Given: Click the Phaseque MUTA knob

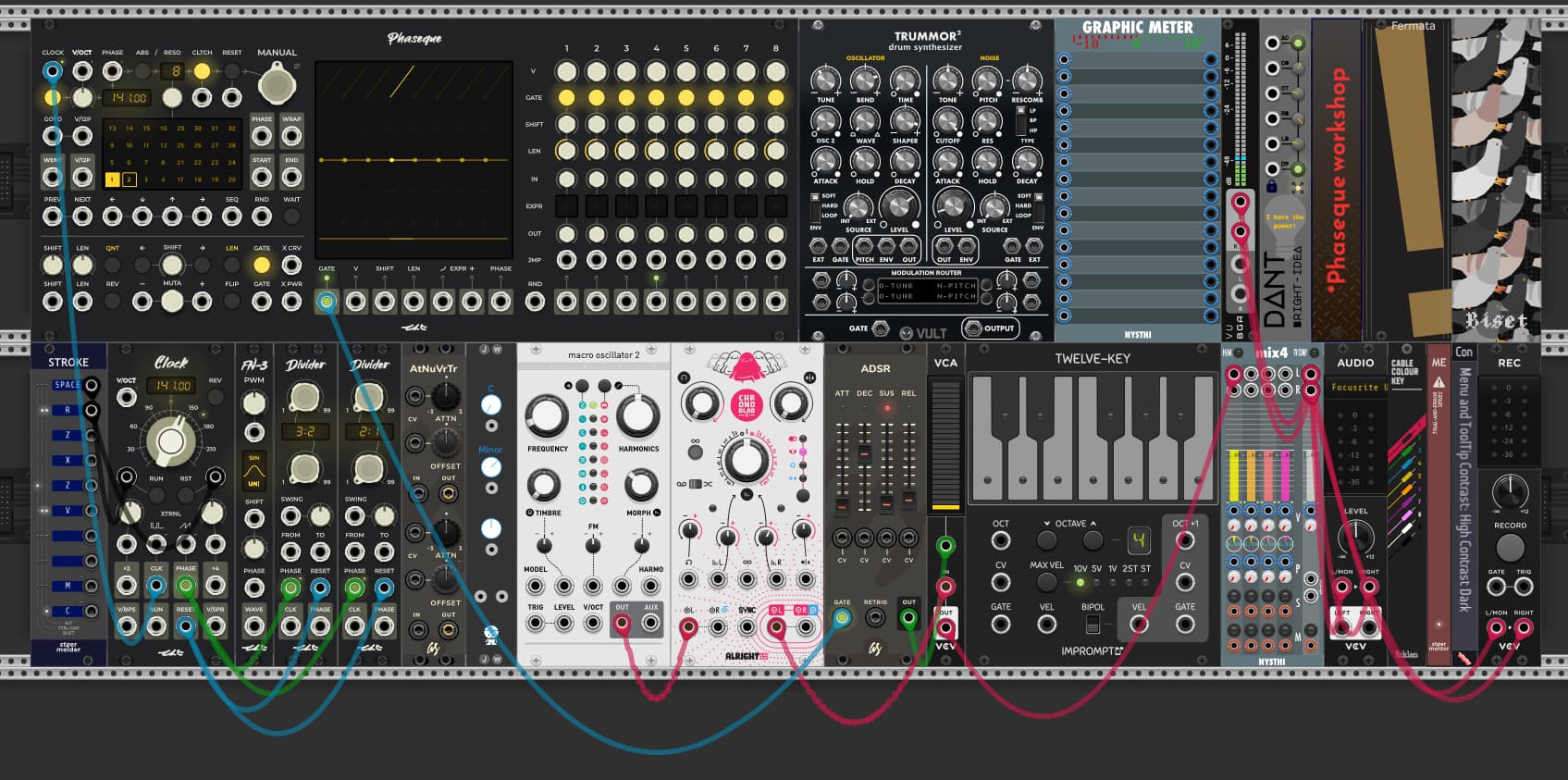Looking at the screenshot, I should pos(172,301).
